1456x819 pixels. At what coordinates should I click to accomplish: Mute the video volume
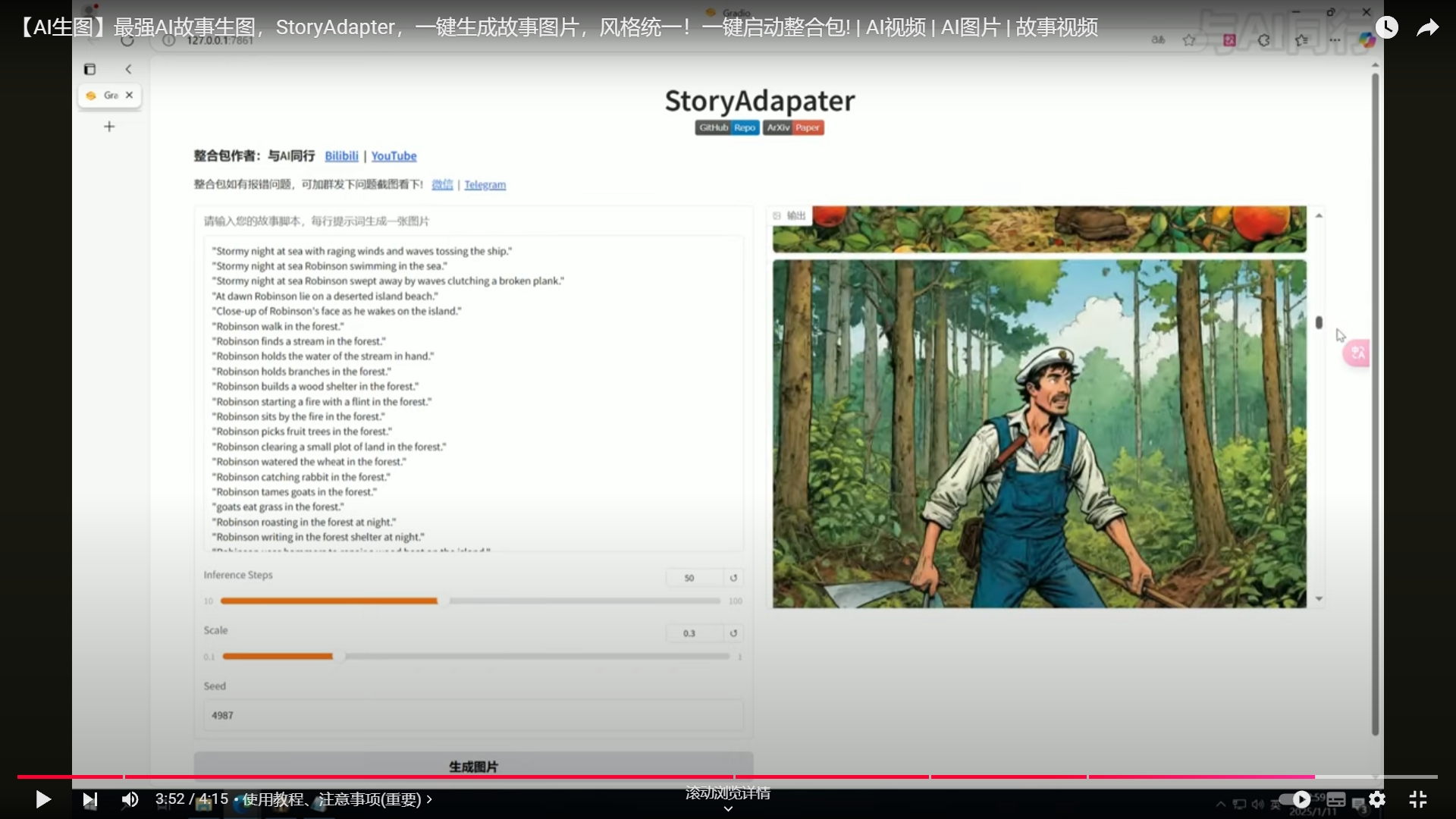point(130,799)
